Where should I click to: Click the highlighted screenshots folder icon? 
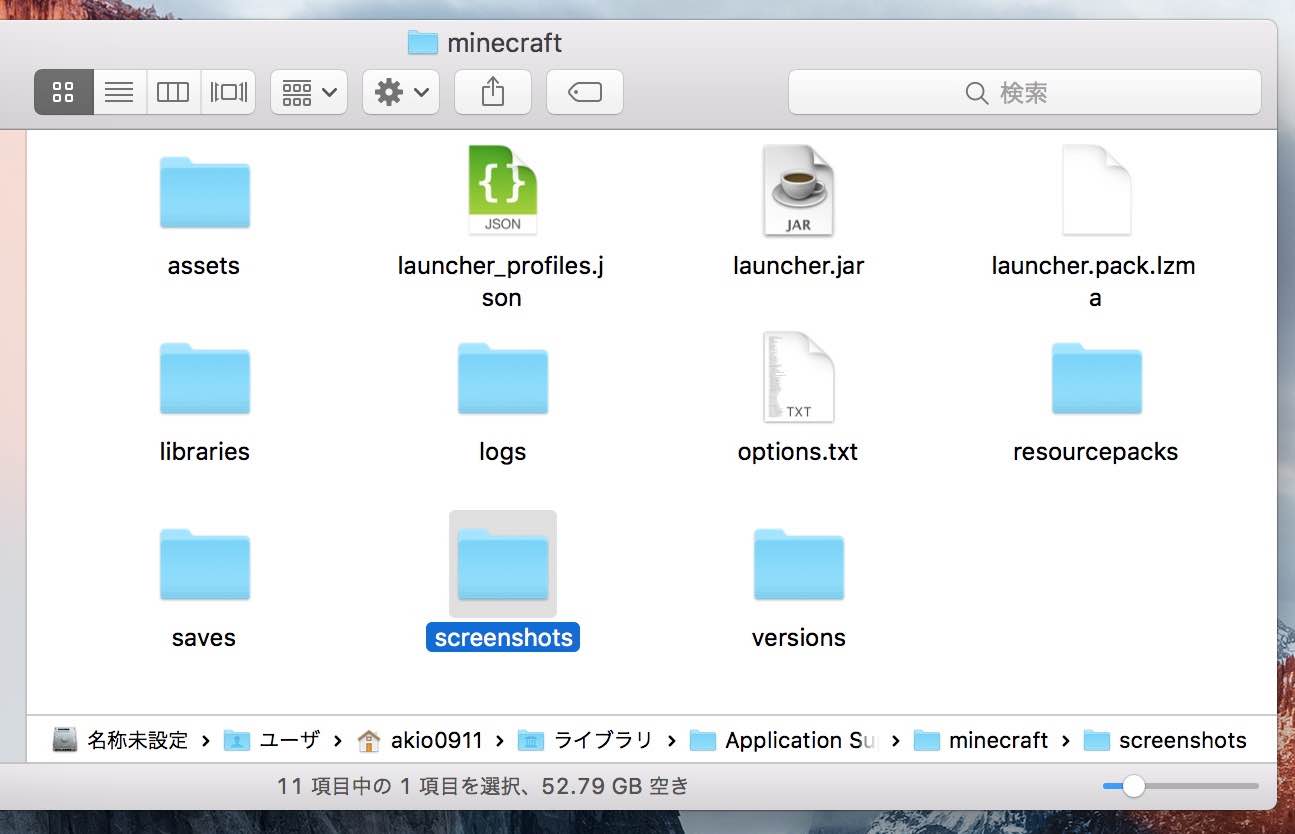[x=502, y=564]
